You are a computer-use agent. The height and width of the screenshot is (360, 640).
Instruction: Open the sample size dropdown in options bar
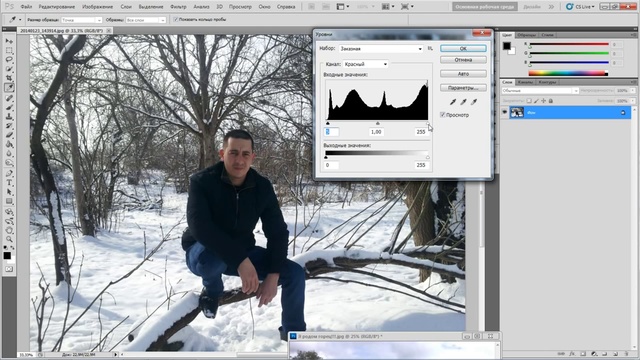(82, 20)
